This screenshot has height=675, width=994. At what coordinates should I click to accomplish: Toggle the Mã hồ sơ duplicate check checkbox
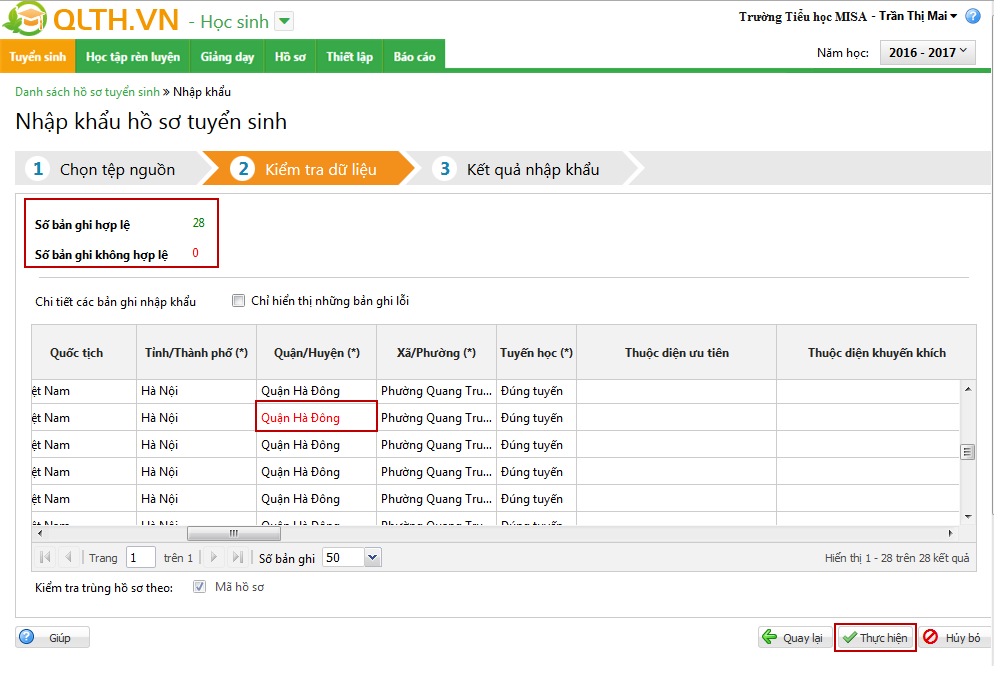(200, 587)
